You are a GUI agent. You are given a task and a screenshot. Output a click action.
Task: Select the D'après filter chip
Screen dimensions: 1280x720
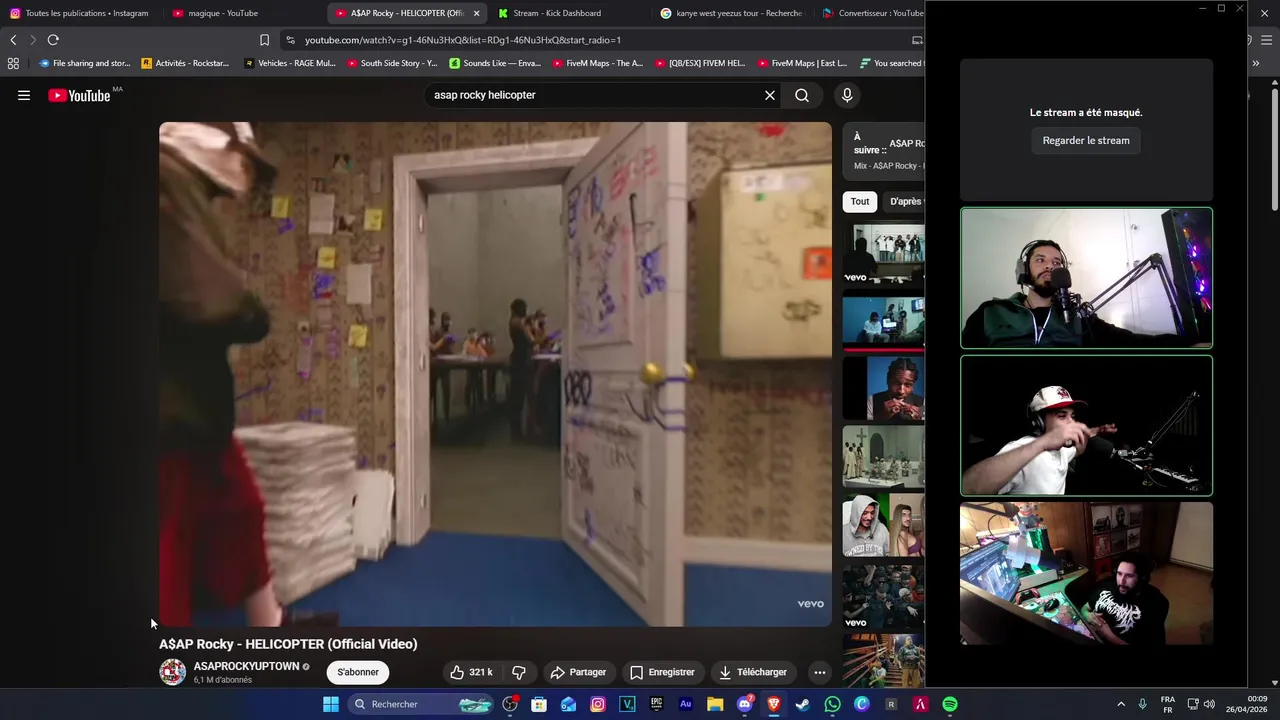(905, 201)
